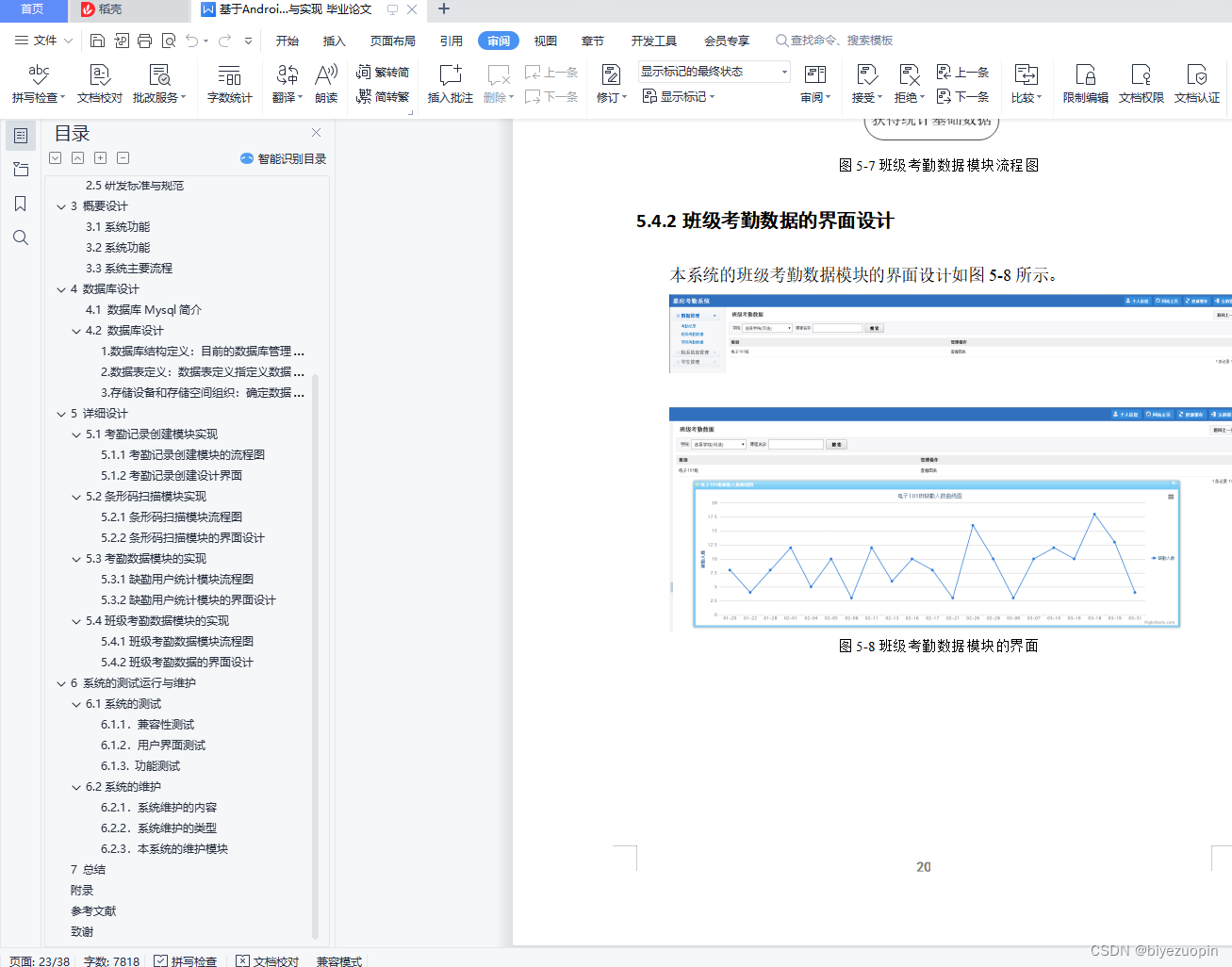1232x967 pixels.
Task: Click the outline panel vertical scrollbar
Action: [315, 655]
